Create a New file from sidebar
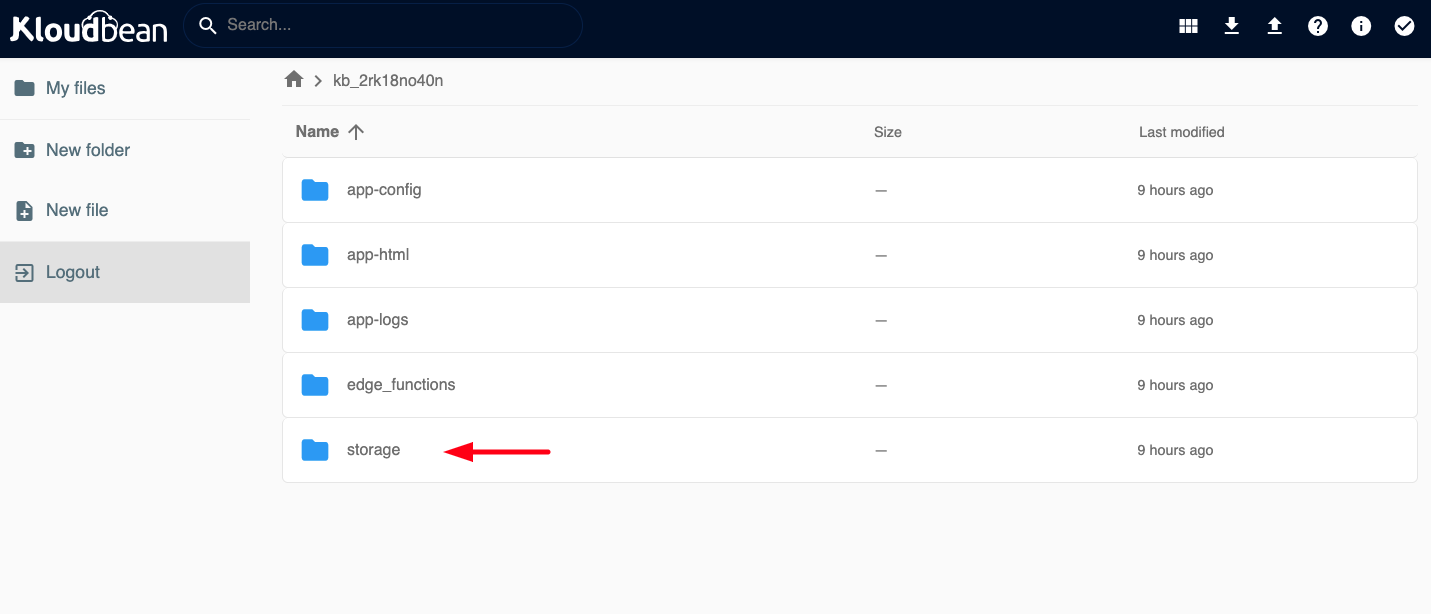The height and width of the screenshot is (614, 1431). 76,210
